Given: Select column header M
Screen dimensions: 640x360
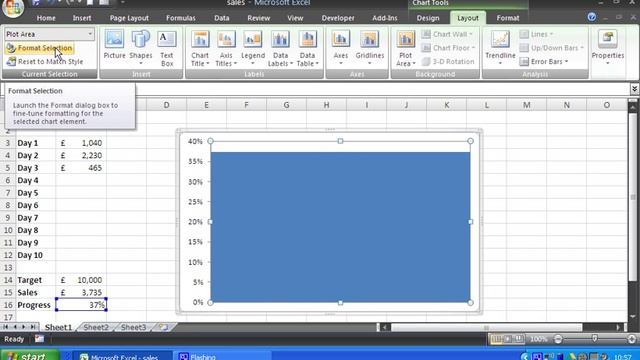Looking at the screenshot, I should pyautogui.click(x=527, y=105).
